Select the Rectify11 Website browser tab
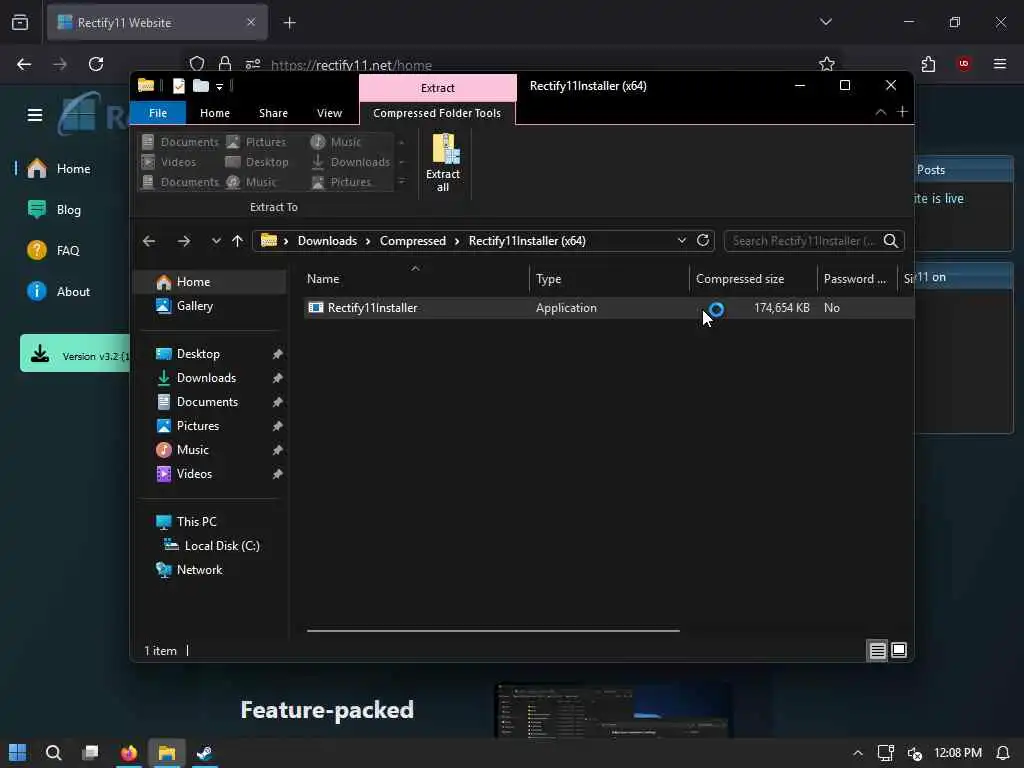The image size is (1024, 768). 157,23
